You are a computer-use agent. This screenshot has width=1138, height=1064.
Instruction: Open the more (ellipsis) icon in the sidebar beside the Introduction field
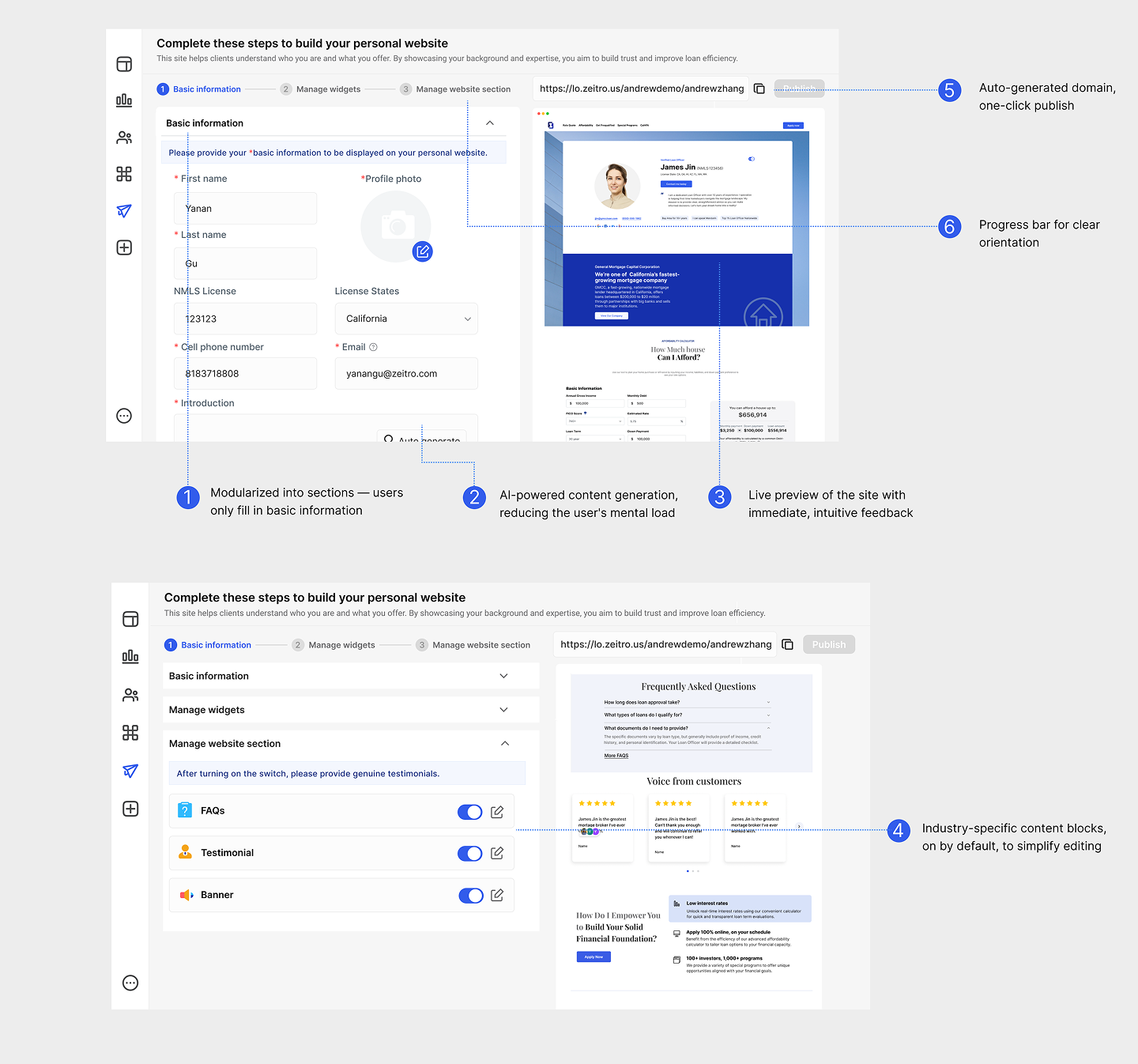click(x=124, y=416)
